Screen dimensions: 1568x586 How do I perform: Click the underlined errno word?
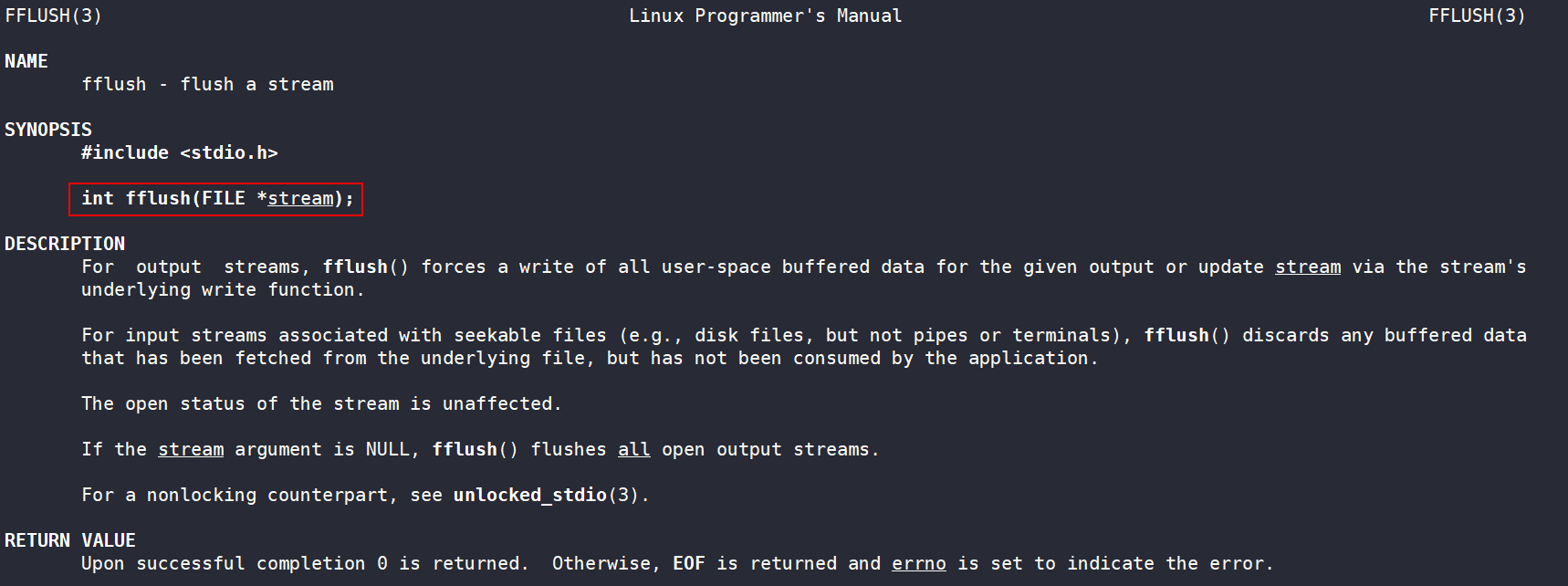919,563
